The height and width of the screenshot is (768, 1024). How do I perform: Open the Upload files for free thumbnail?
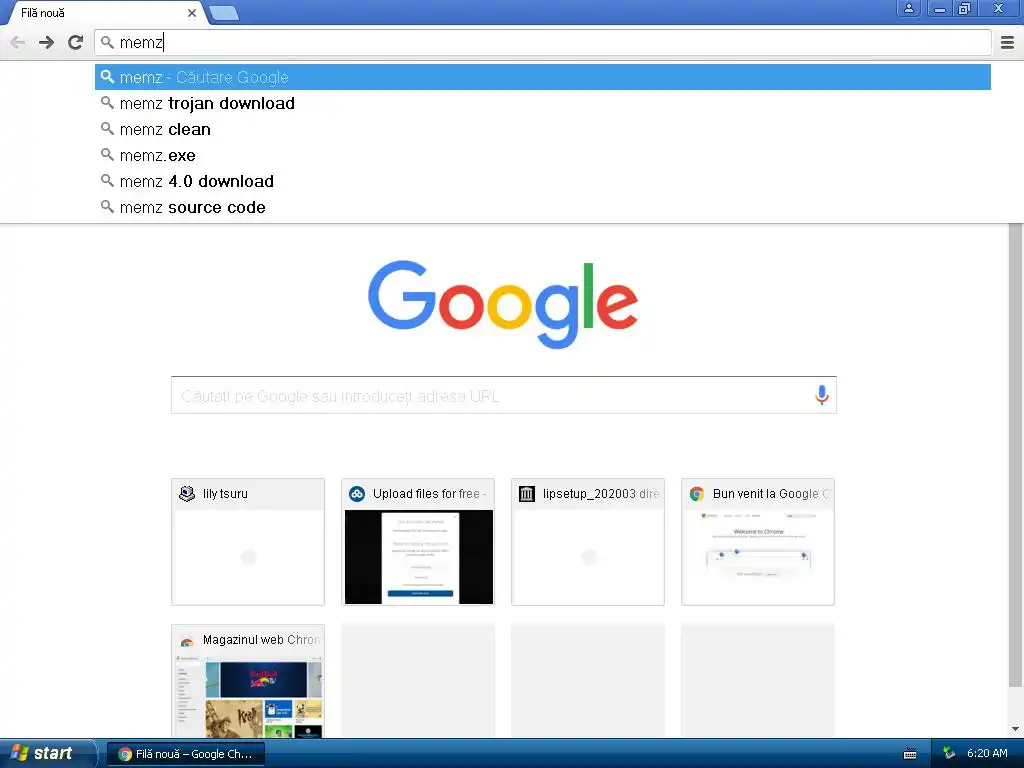418,542
